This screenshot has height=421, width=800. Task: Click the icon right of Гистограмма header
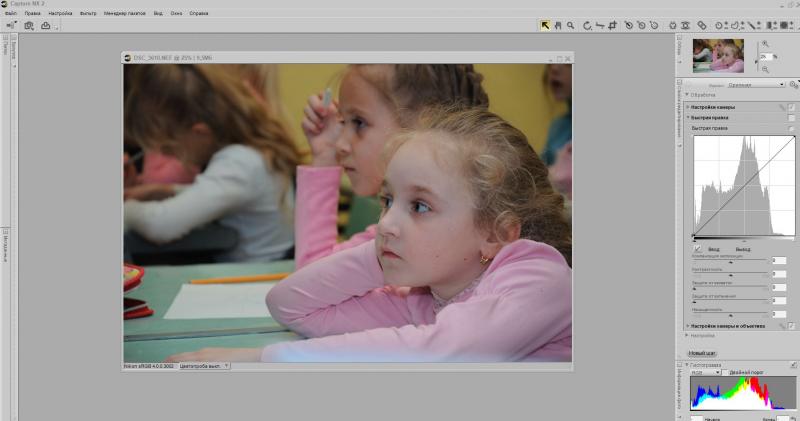(793, 365)
